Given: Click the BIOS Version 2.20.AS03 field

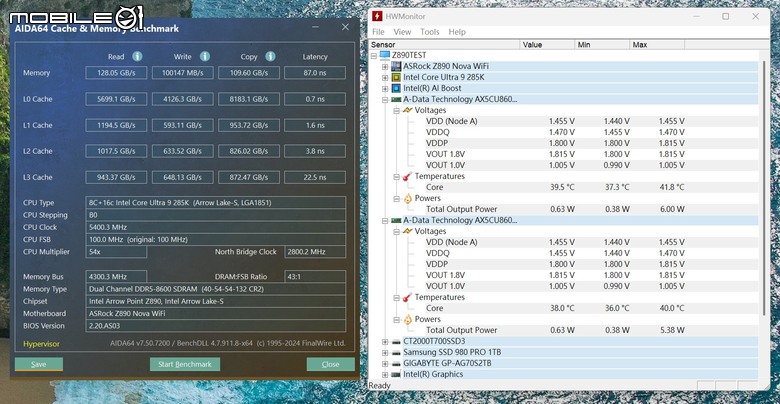Looking at the screenshot, I should [x=215, y=326].
